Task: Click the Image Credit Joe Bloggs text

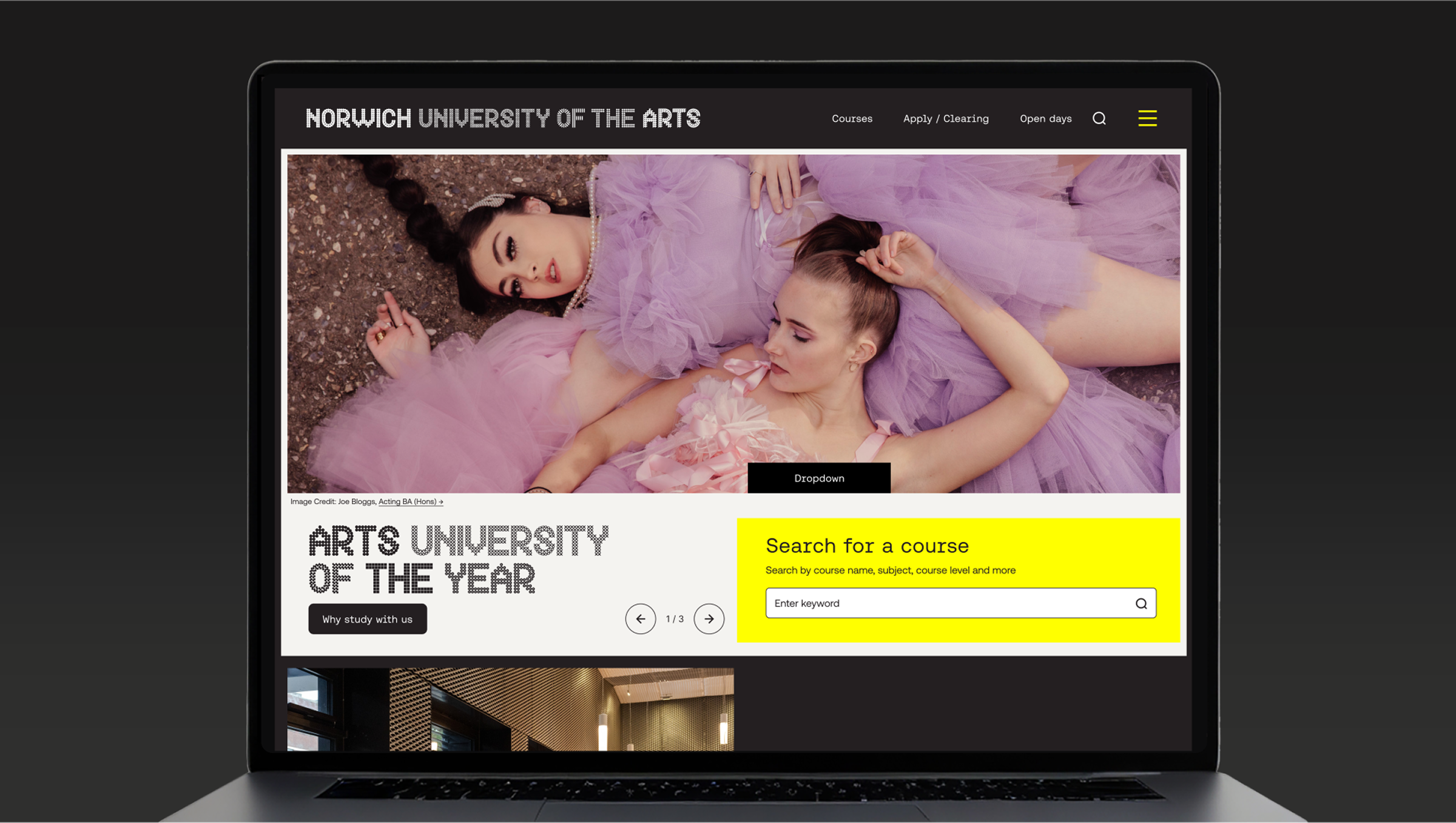Action: pos(332,501)
